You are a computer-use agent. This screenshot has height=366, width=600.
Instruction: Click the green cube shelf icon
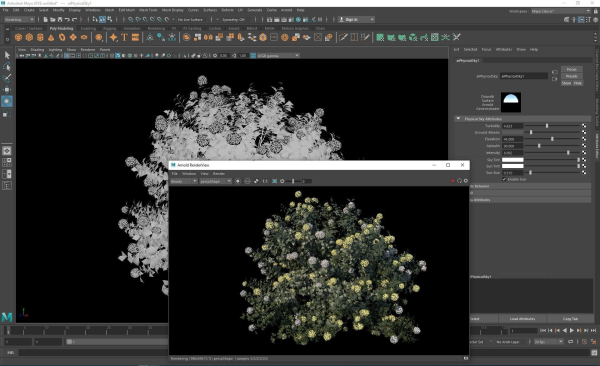[413, 38]
